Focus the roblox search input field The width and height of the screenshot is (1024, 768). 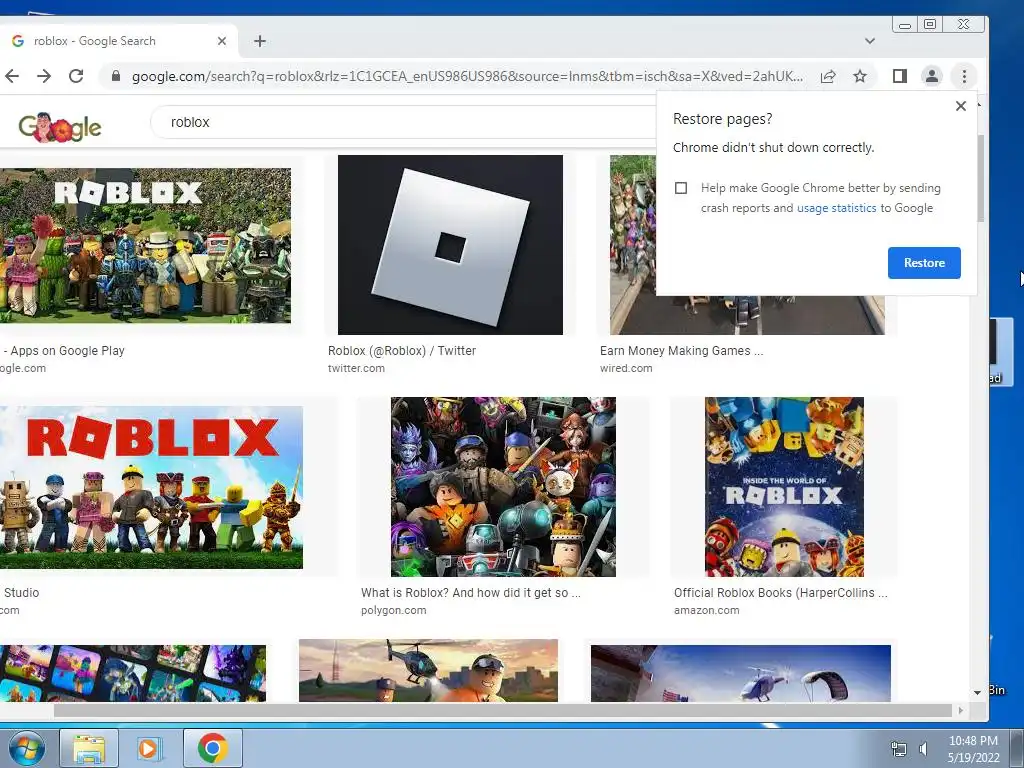pyautogui.click(x=405, y=122)
